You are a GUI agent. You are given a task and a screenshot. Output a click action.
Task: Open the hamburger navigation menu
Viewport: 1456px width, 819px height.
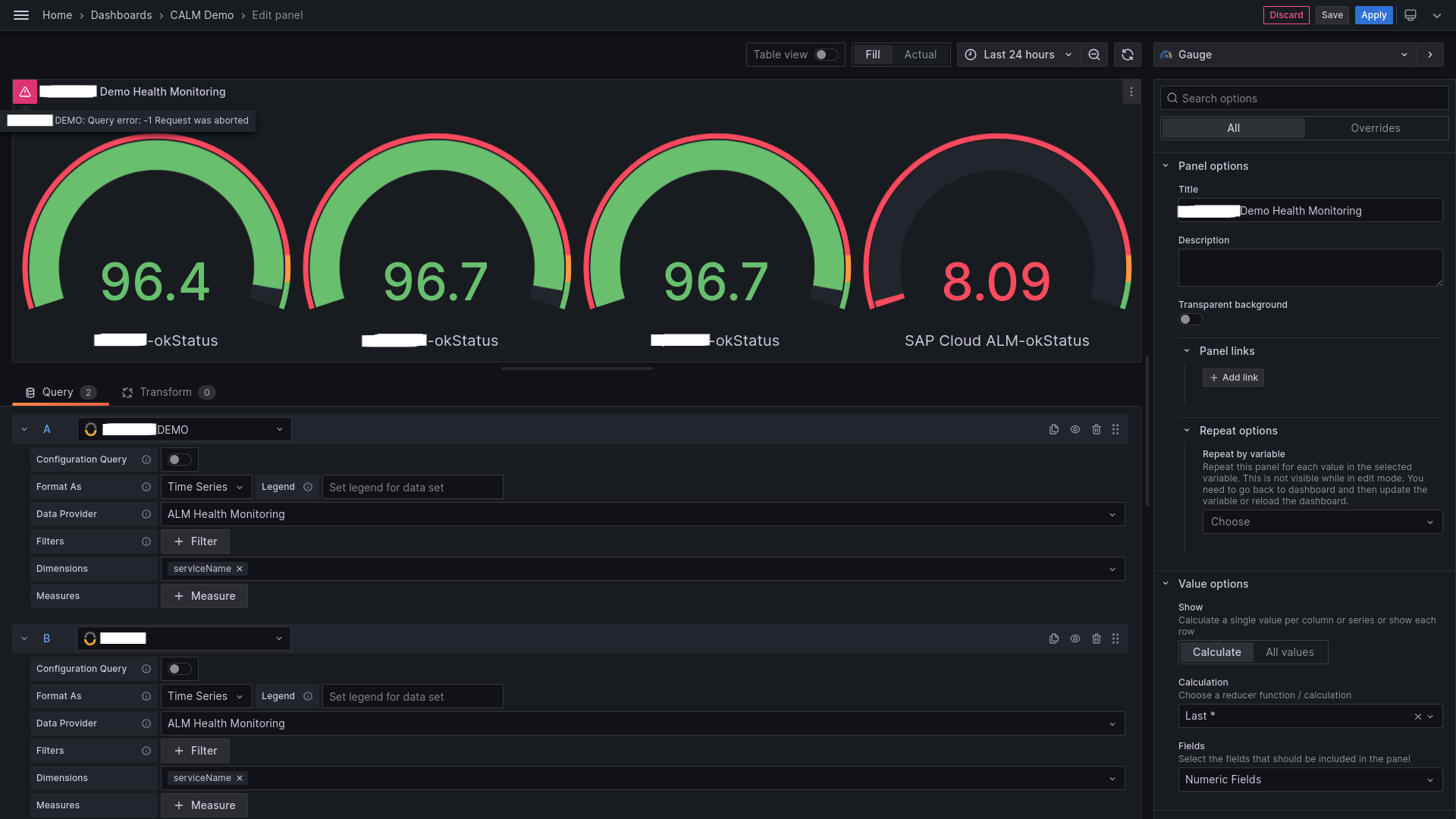(x=20, y=15)
